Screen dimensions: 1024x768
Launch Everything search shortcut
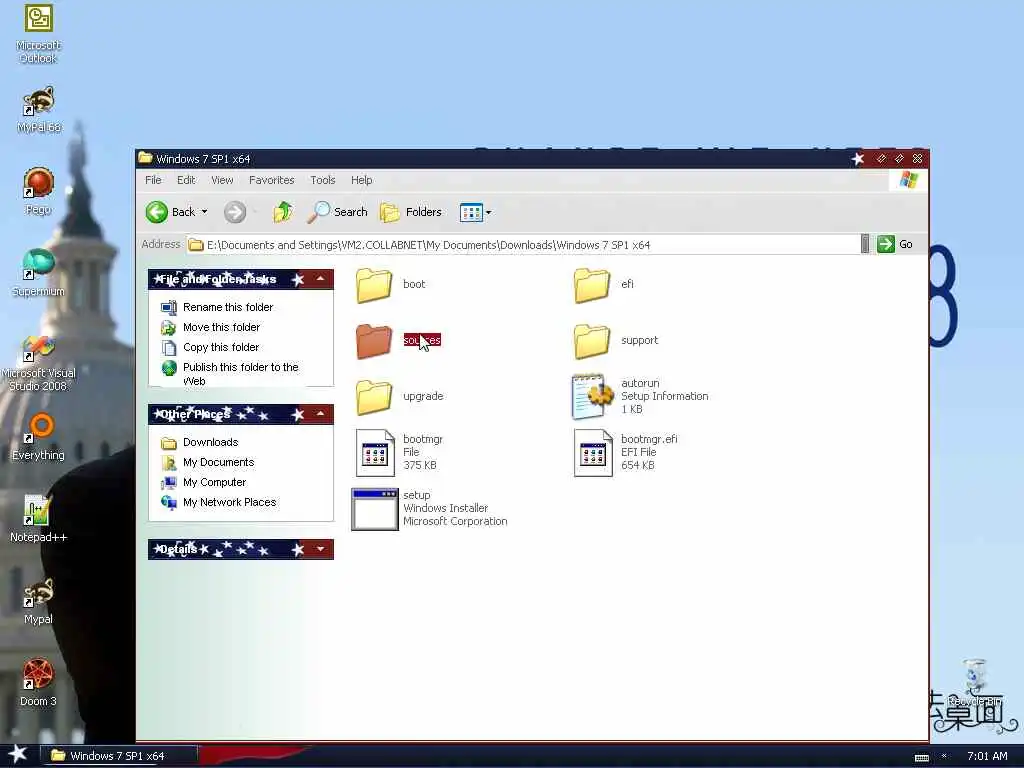pyautogui.click(x=38, y=437)
